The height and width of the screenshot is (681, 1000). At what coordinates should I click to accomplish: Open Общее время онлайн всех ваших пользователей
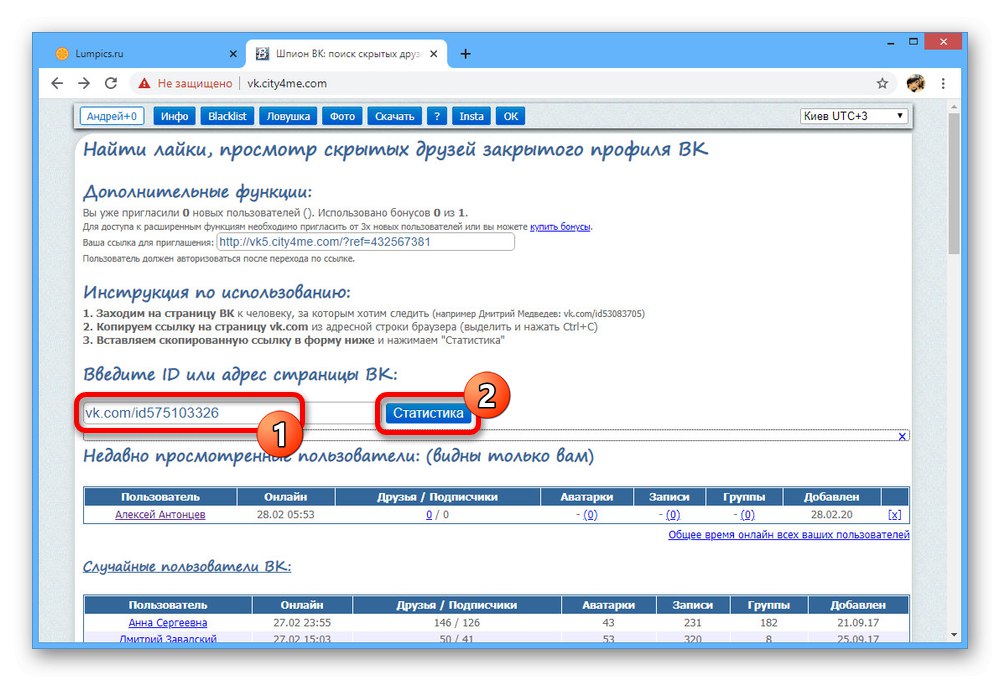point(789,534)
